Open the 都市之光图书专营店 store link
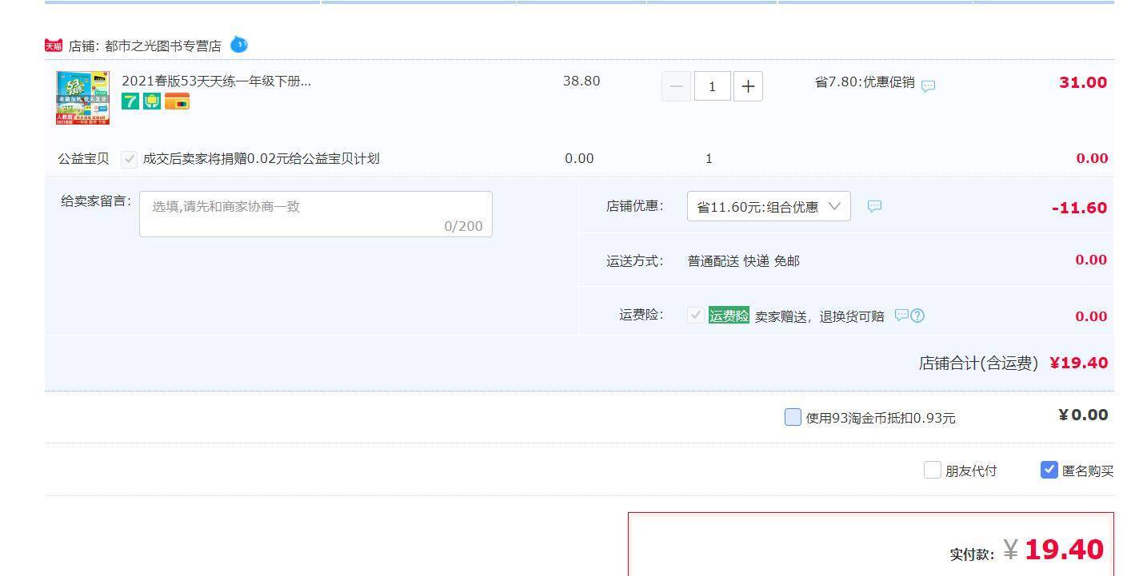 (164, 46)
